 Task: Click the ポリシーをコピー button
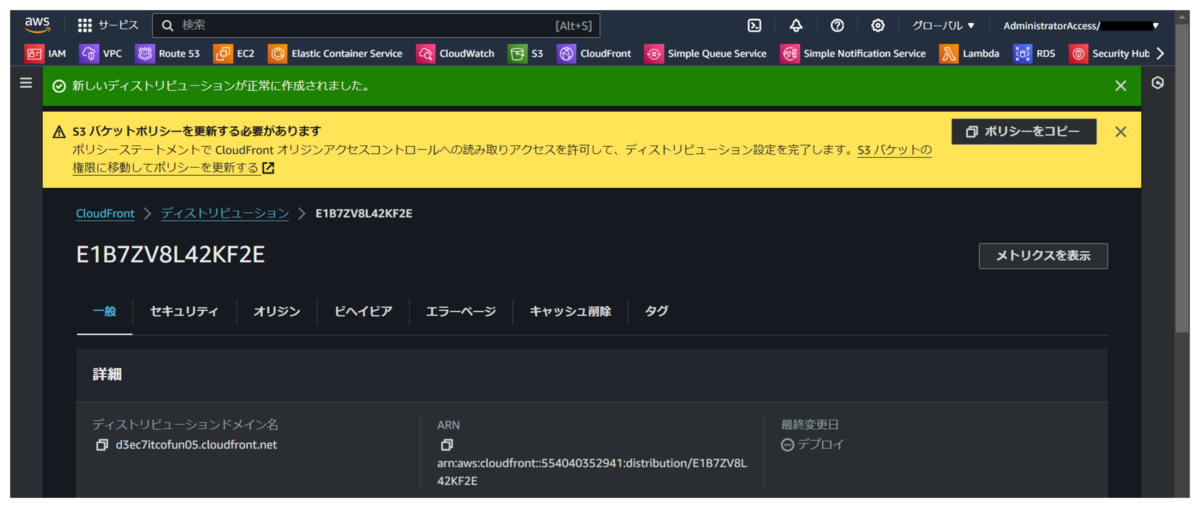[x=1023, y=132]
